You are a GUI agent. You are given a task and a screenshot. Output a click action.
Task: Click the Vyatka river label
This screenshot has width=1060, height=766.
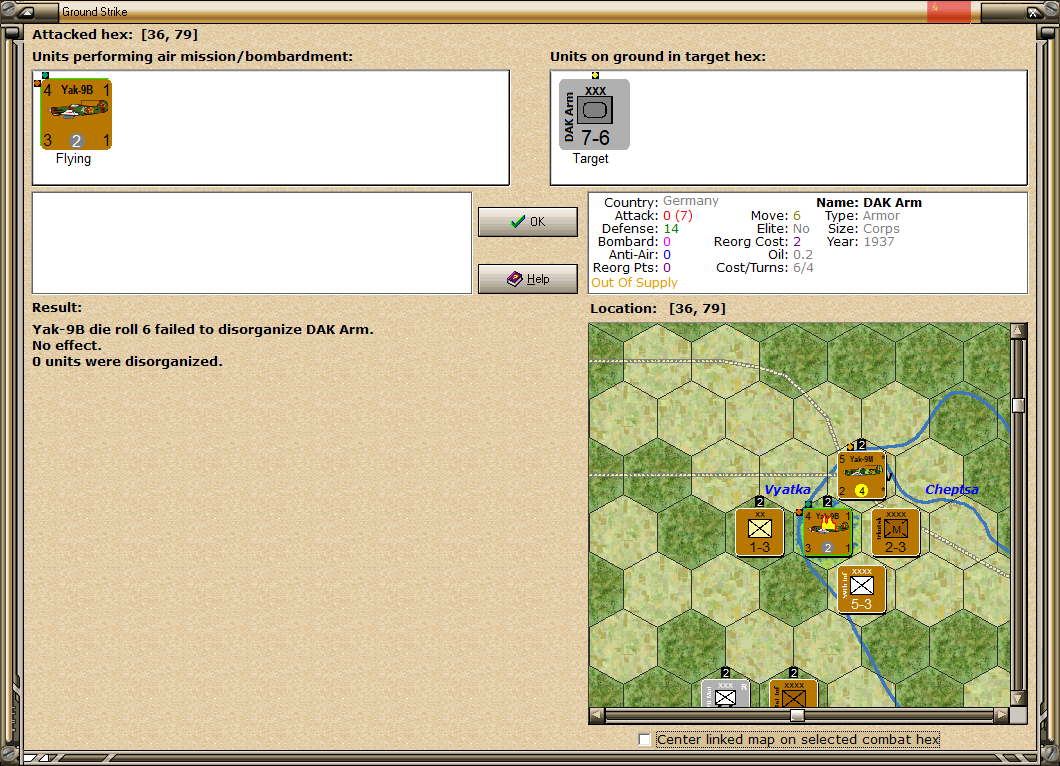(787, 489)
